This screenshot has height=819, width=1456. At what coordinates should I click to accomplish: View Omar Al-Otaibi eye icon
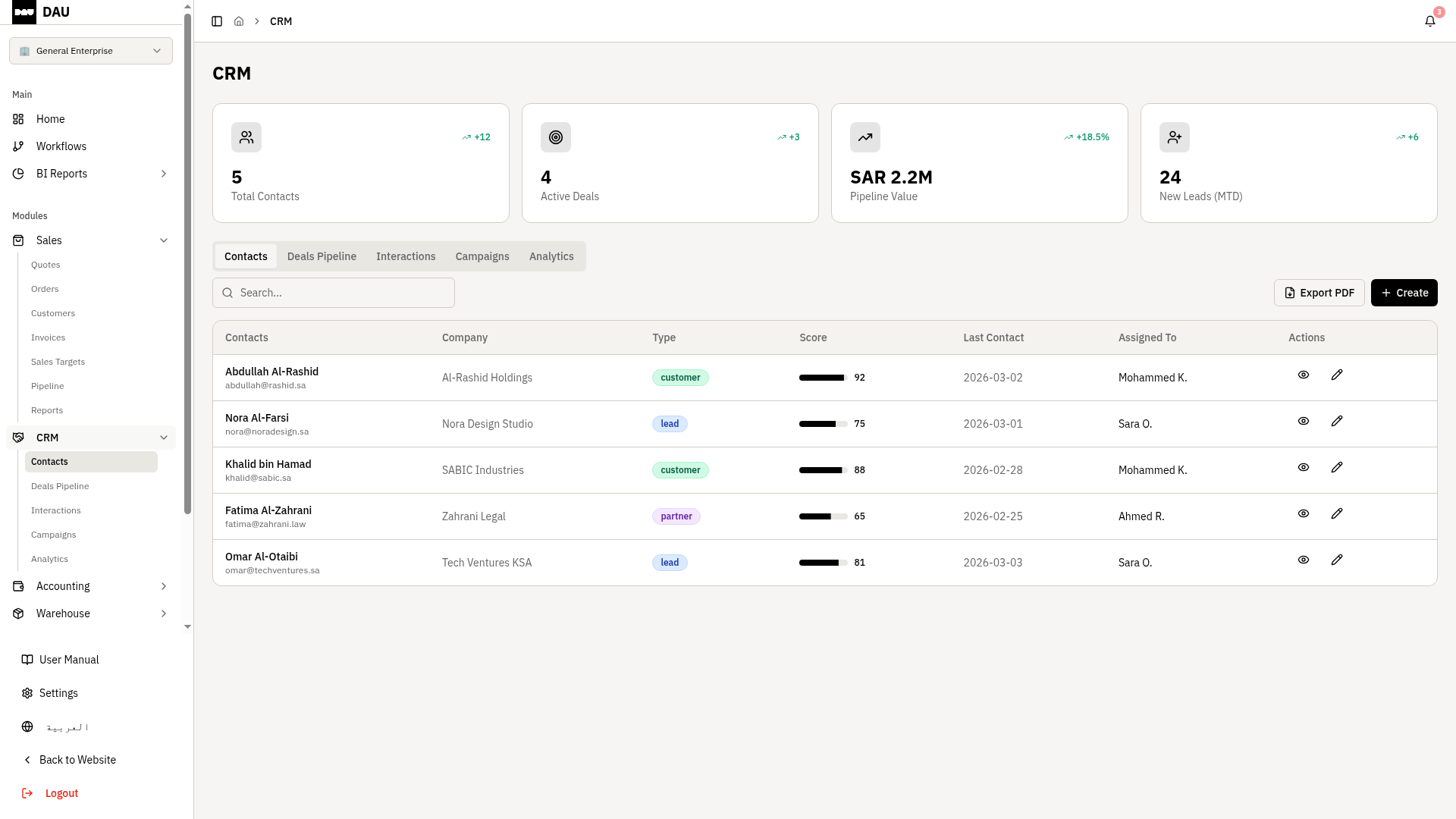(x=1304, y=560)
